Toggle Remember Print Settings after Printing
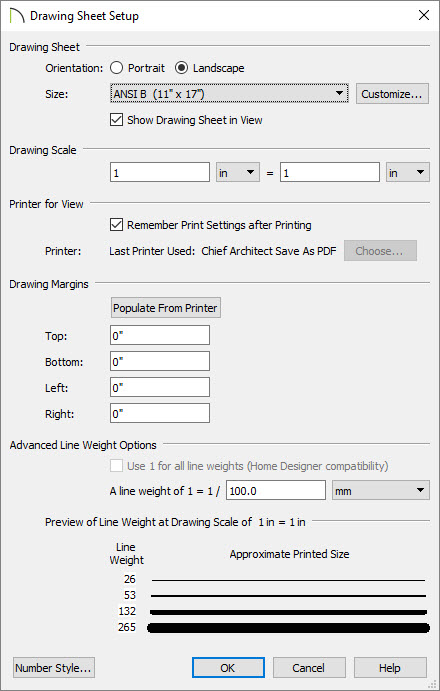This screenshot has height=691, width=440. pyautogui.click(x=116, y=225)
